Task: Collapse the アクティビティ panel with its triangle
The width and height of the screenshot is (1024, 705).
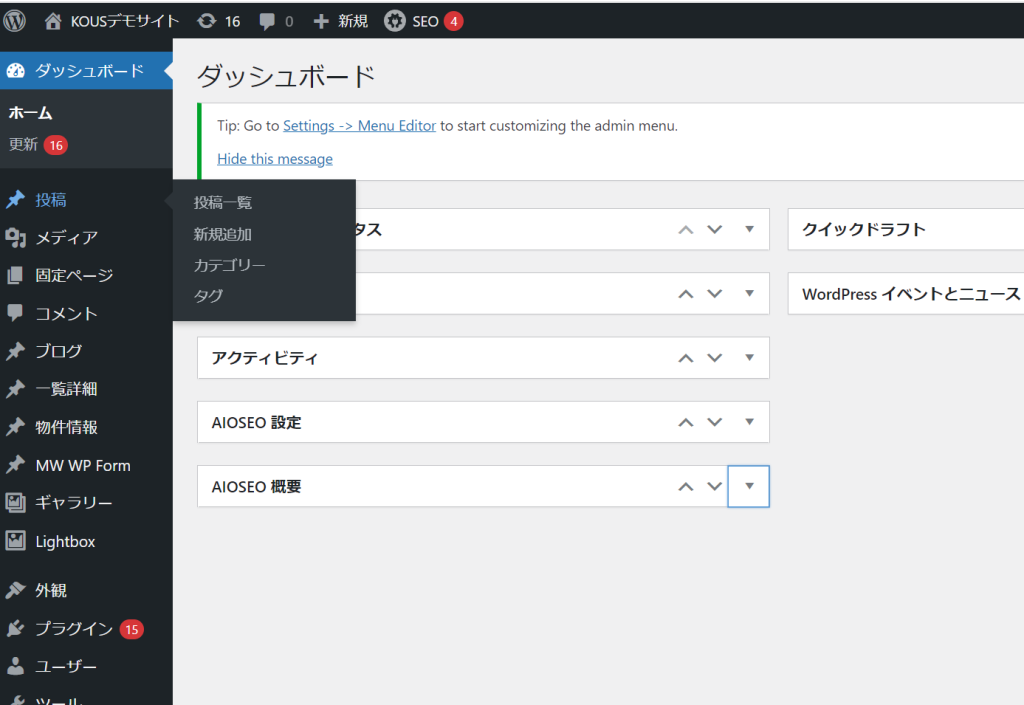Action: pyautogui.click(x=749, y=358)
